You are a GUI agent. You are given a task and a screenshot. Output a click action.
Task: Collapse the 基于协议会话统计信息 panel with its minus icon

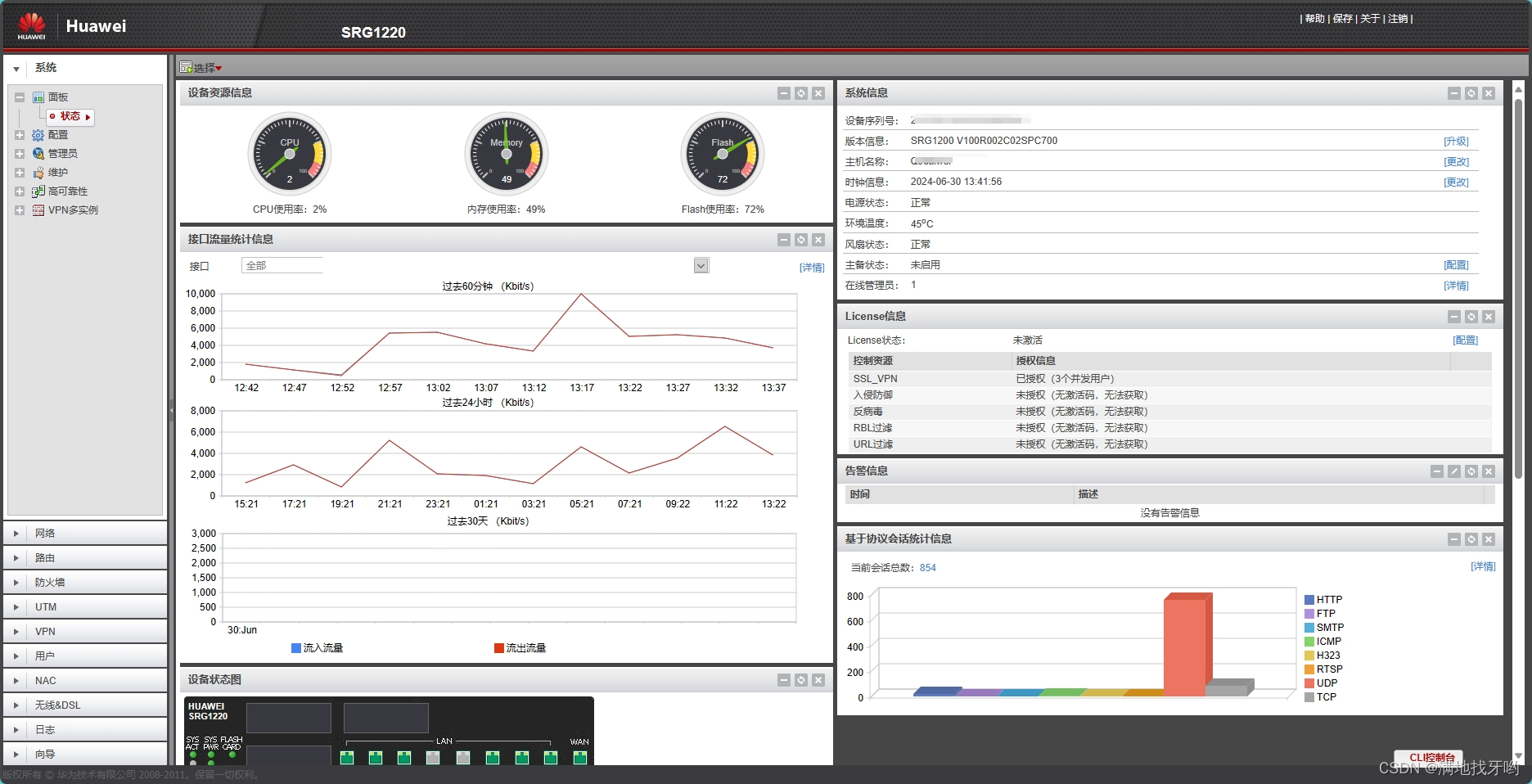click(x=1454, y=539)
